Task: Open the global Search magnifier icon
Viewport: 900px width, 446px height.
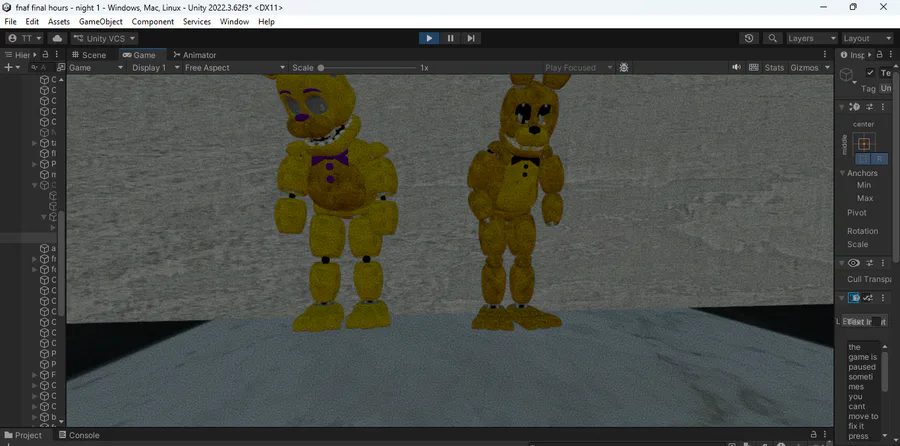Action: pos(773,38)
